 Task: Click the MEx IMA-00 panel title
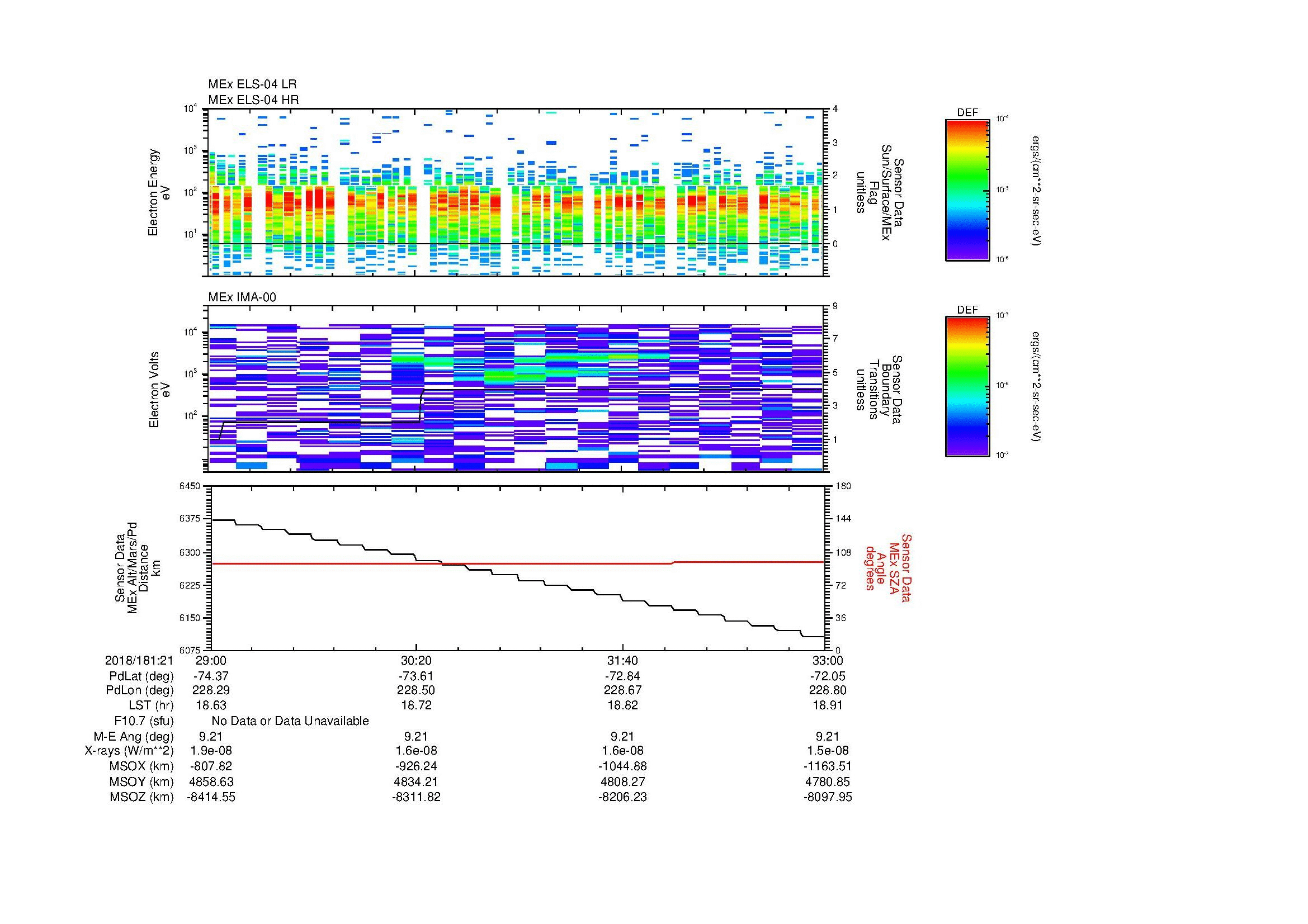tap(242, 297)
